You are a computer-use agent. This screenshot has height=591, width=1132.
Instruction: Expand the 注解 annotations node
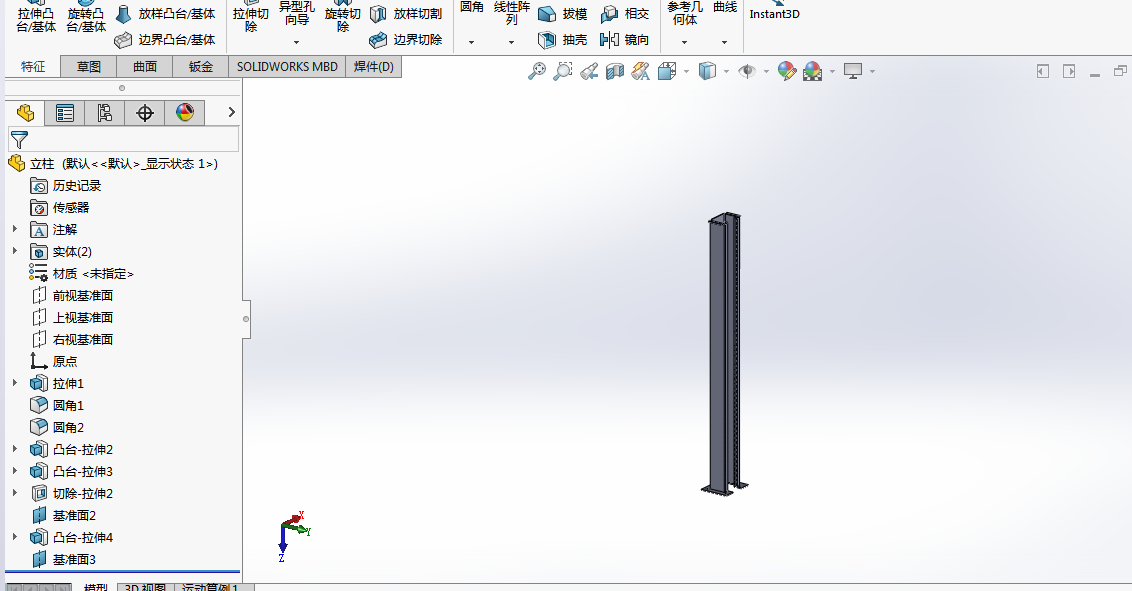click(14, 229)
